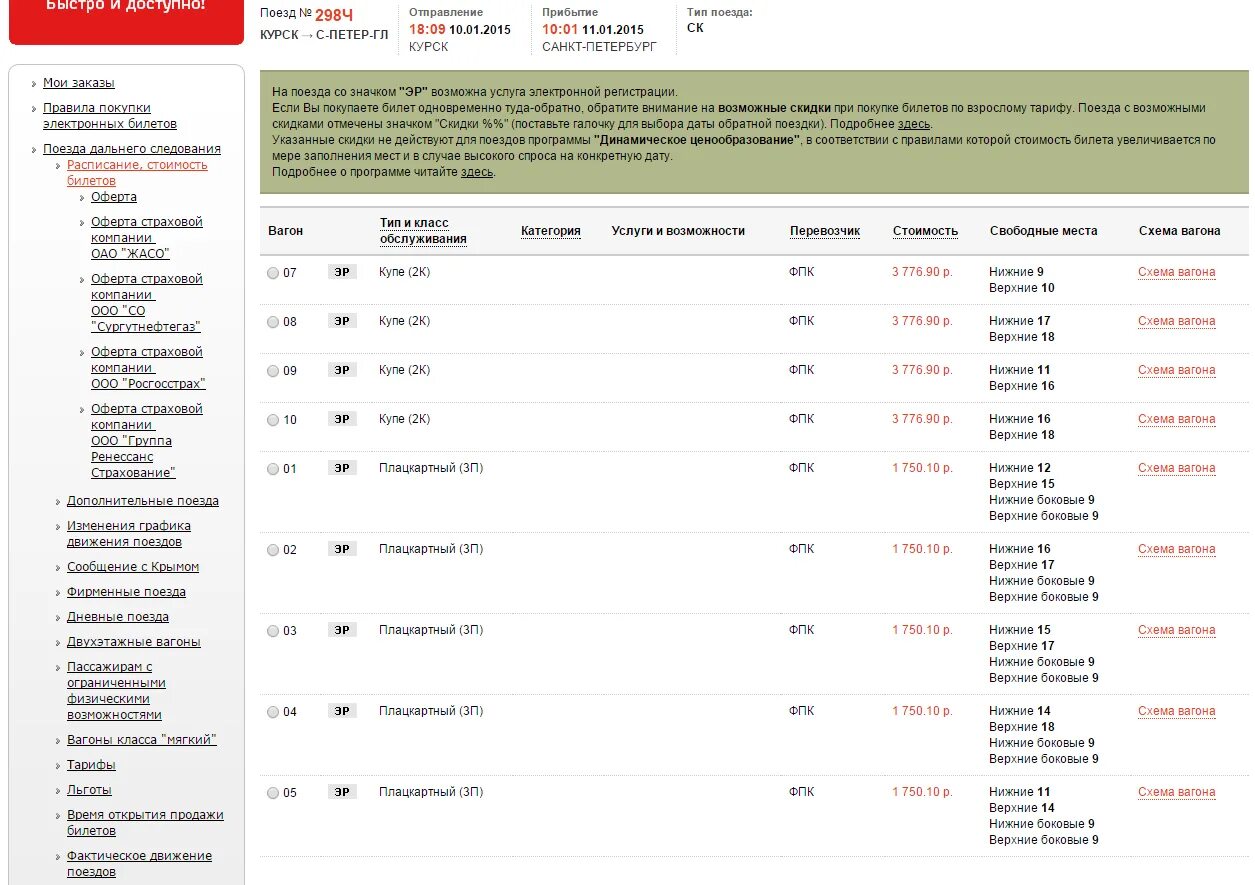Open Тарифы sidebar link

point(91,765)
